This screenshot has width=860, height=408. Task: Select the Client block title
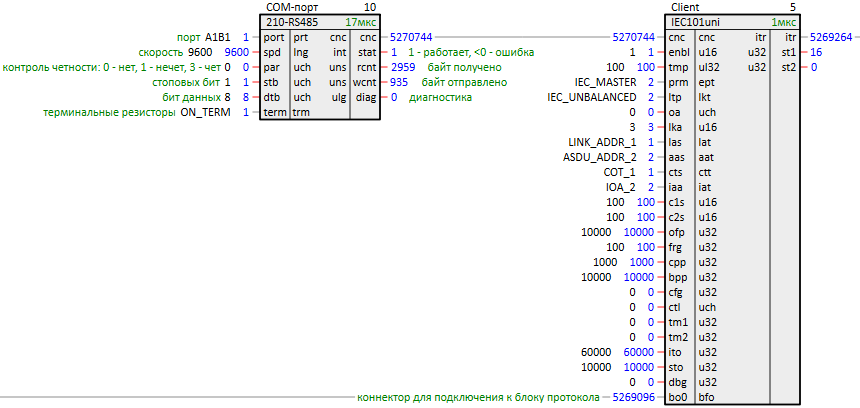pos(684,7)
